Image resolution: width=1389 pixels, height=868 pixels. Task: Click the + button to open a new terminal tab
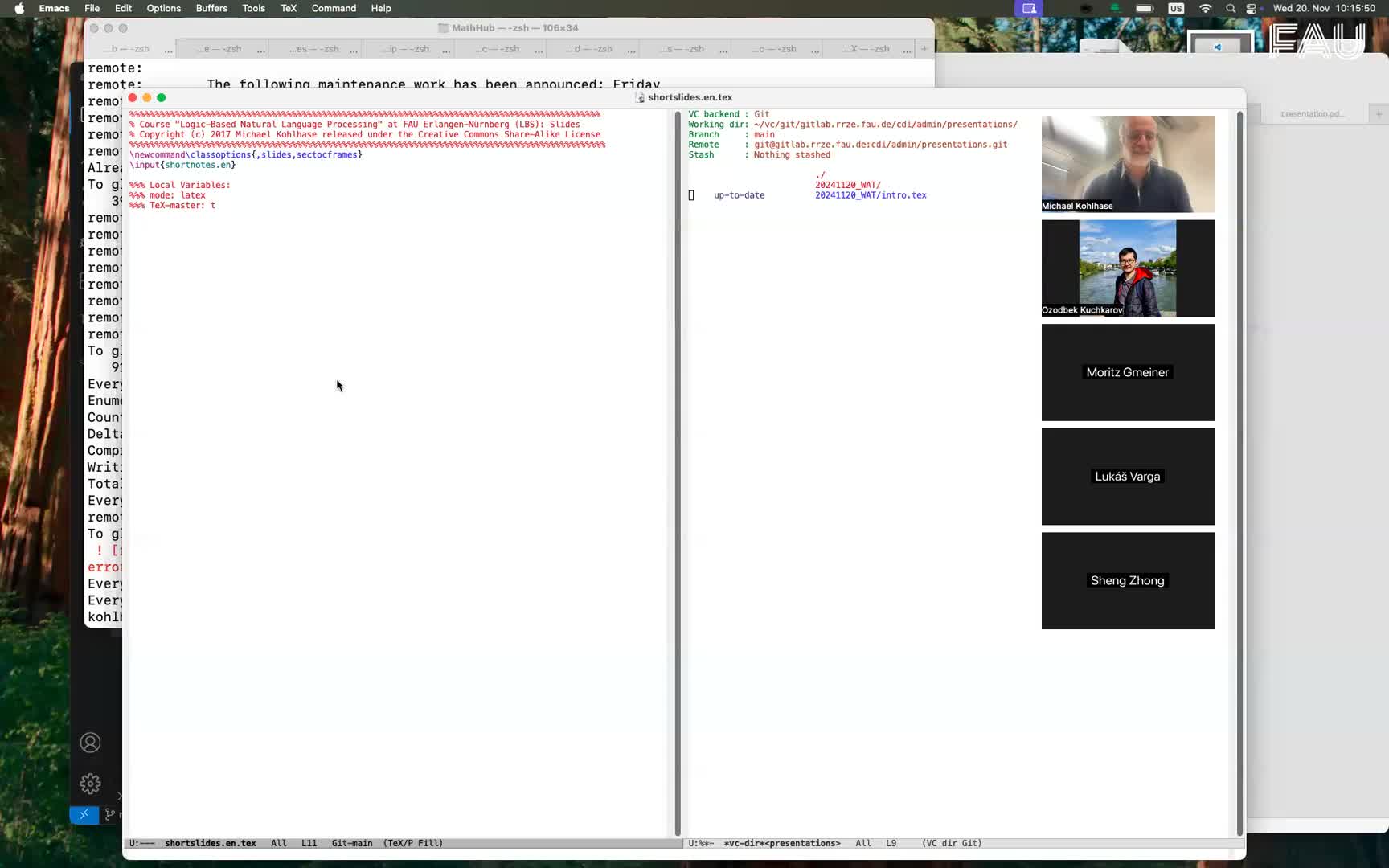pos(924,49)
